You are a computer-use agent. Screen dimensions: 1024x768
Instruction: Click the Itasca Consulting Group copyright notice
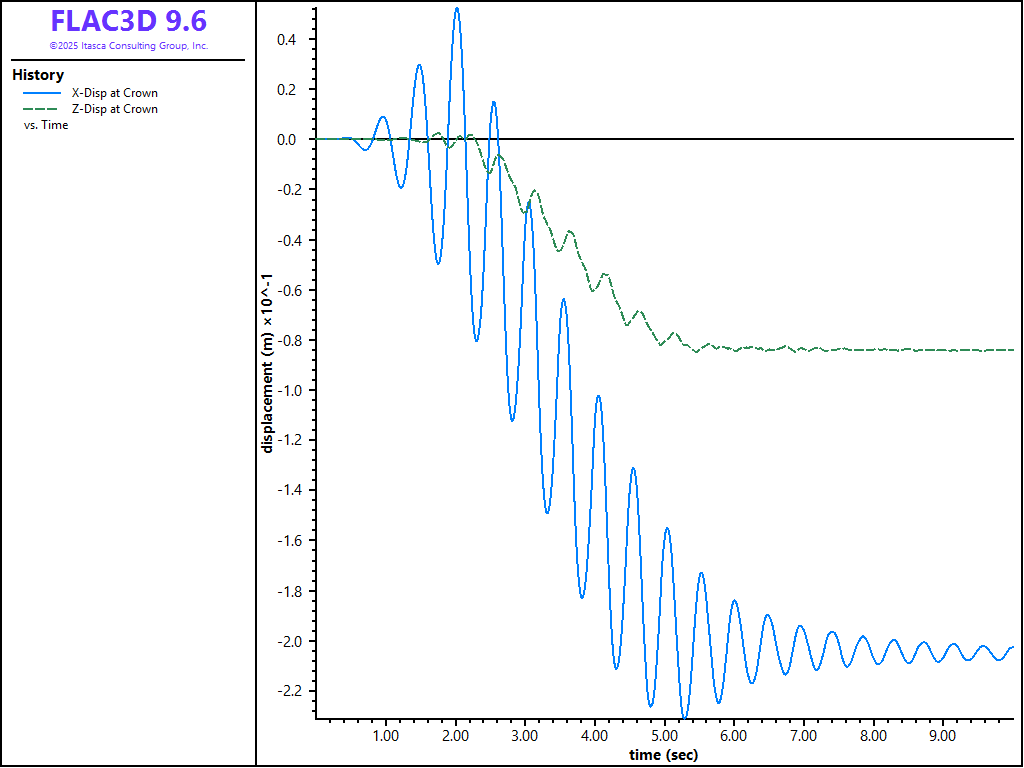(129, 46)
